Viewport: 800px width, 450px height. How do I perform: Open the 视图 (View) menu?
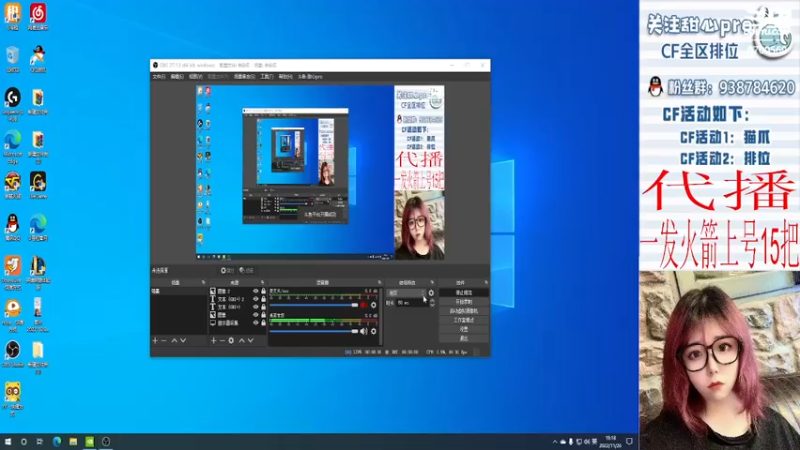click(x=195, y=77)
